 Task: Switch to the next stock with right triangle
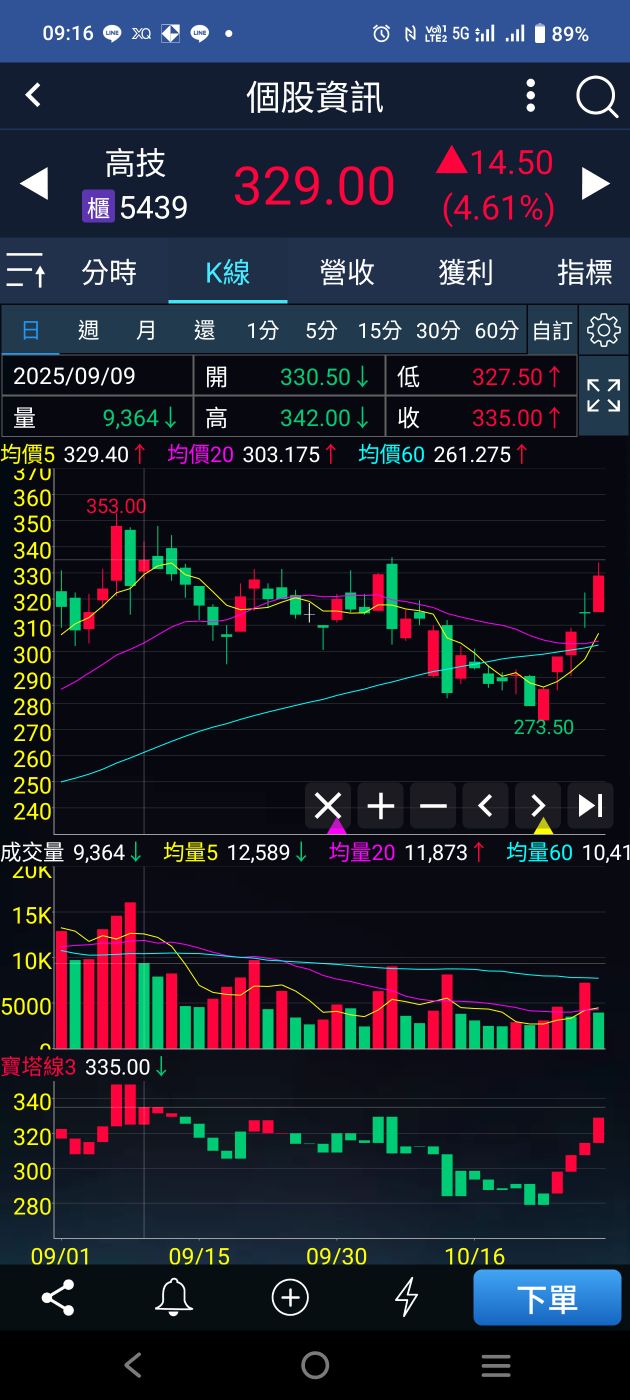pyautogui.click(x=596, y=183)
